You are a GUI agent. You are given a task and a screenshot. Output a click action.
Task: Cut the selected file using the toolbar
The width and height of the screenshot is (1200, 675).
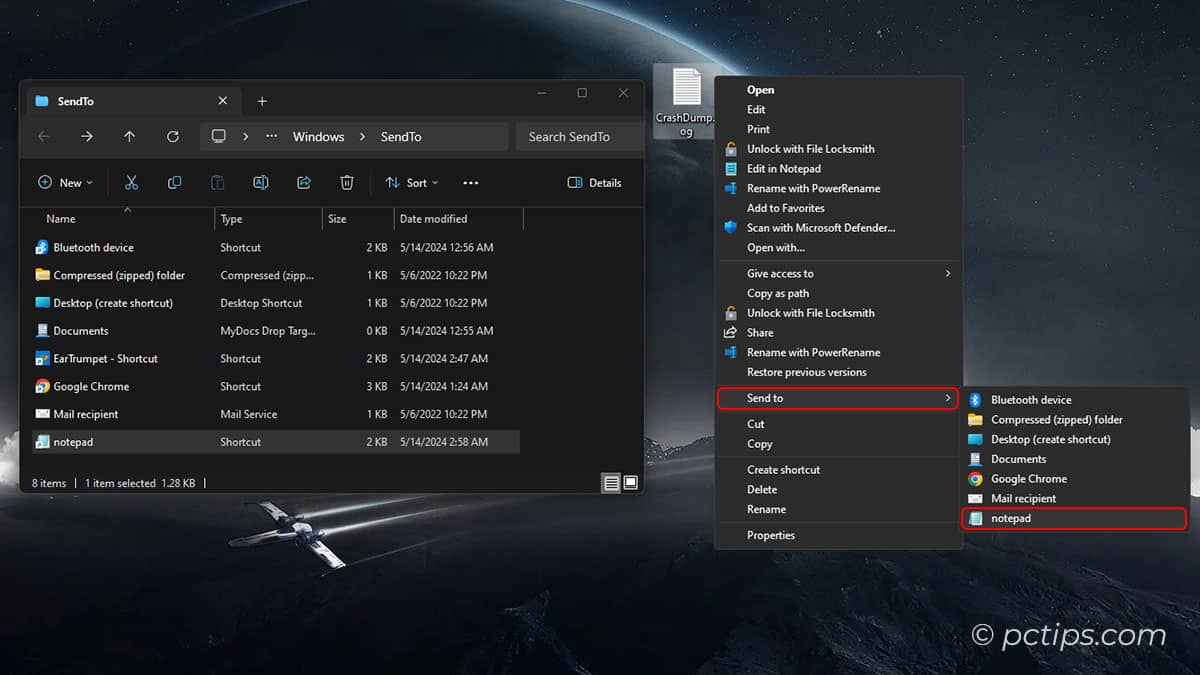click(x=131, y=182)
